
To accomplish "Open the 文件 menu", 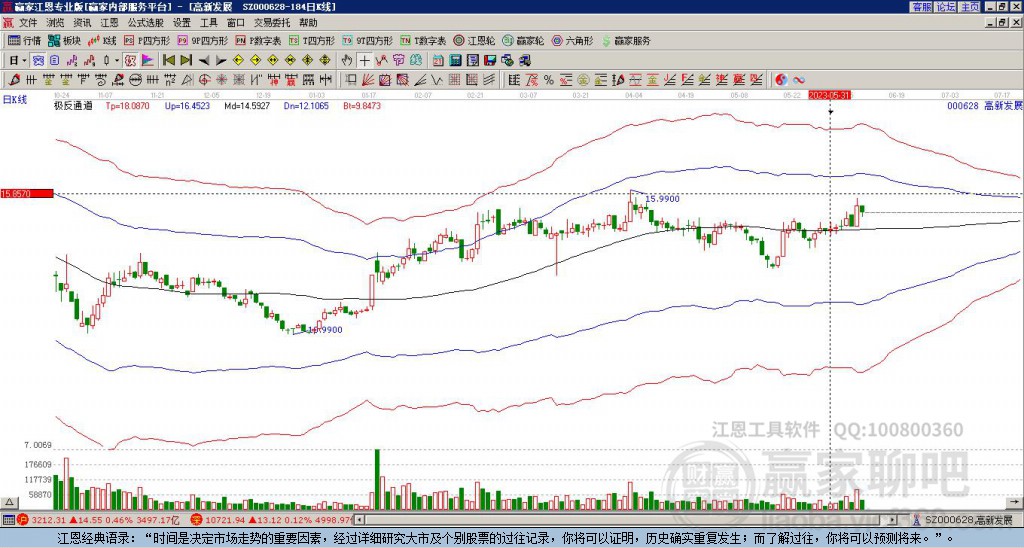I will coord(28,23).
